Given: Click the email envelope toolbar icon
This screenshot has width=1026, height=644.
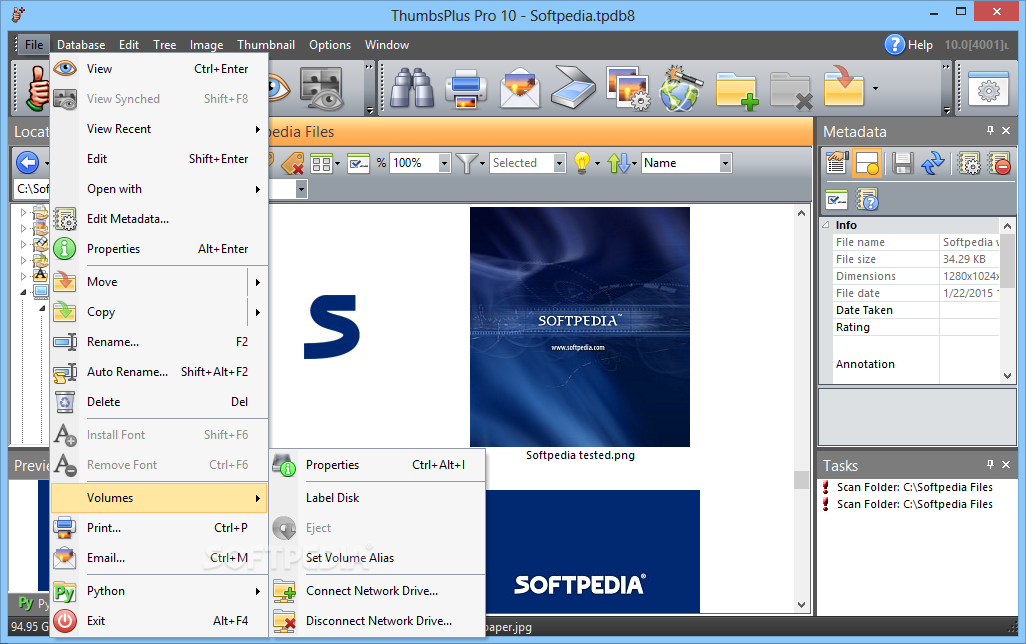Looking at the screenshot, I should [520, 88].
